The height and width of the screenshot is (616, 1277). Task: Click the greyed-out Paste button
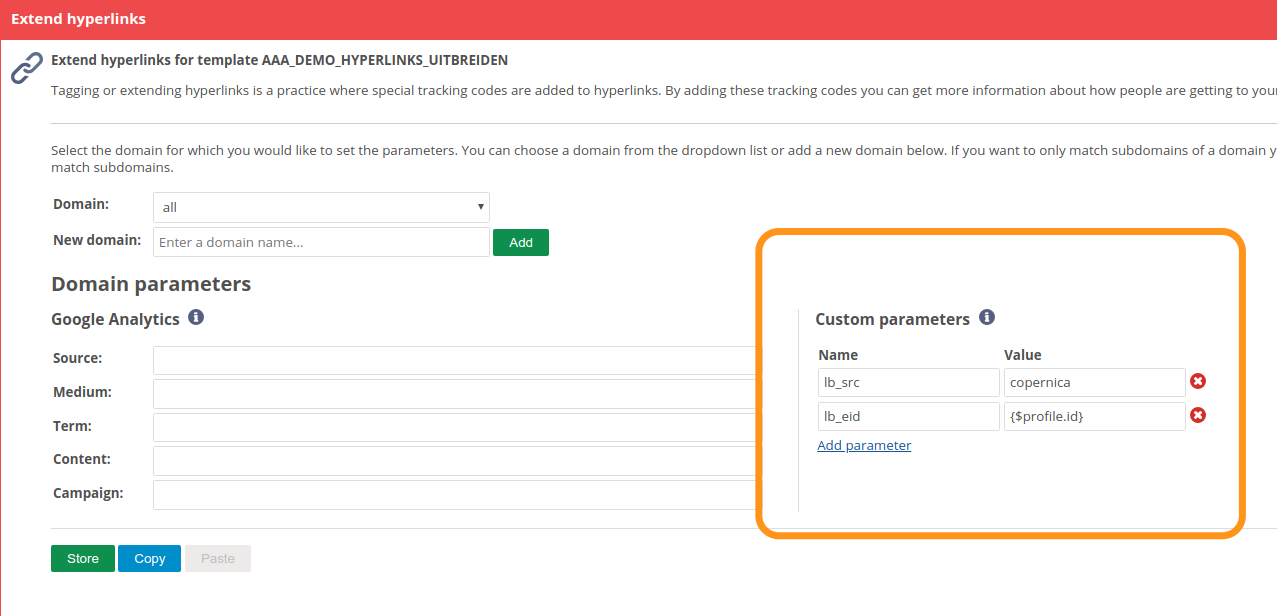pos(217,558)
